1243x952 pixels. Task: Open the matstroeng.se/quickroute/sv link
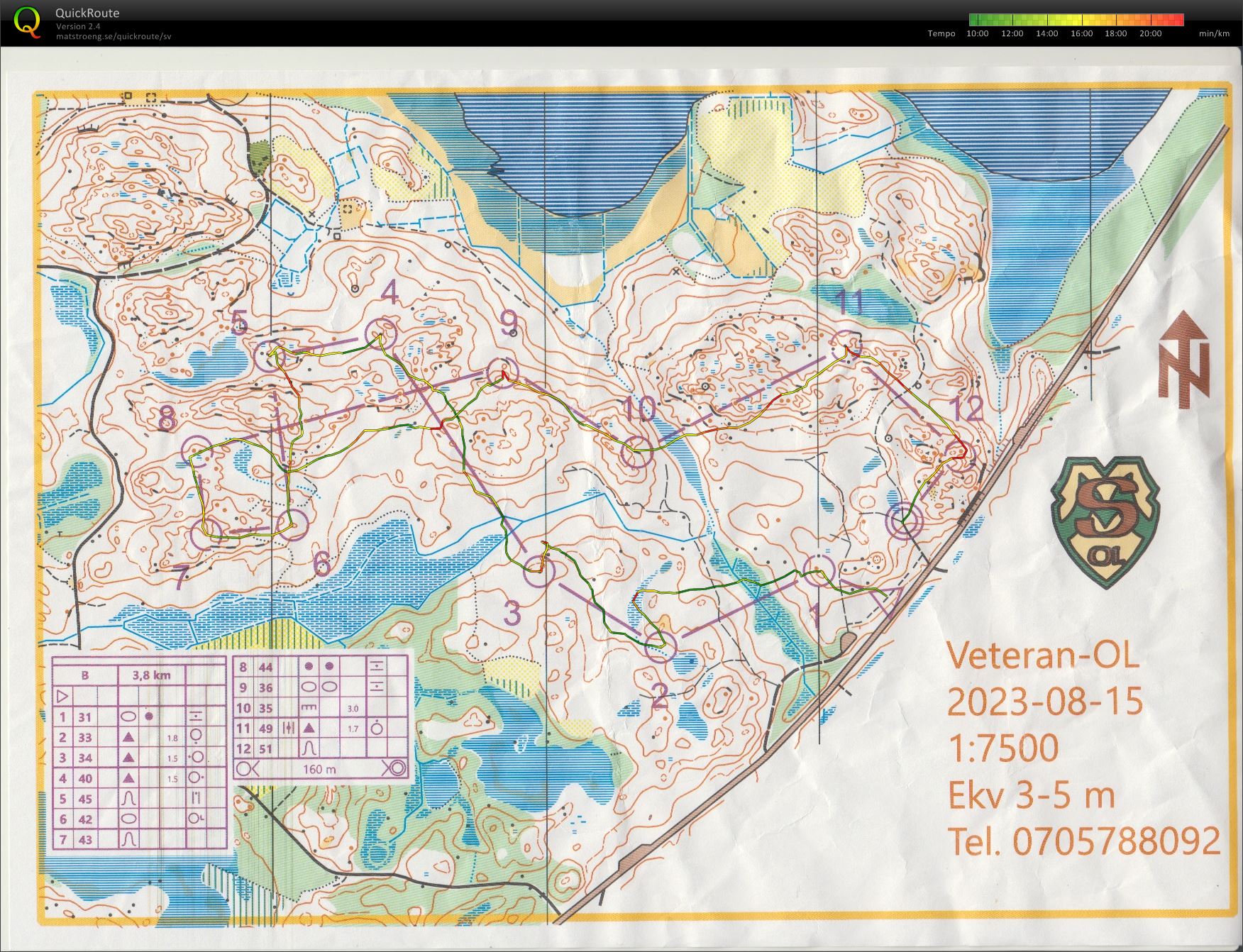click(x=114, y=36)
